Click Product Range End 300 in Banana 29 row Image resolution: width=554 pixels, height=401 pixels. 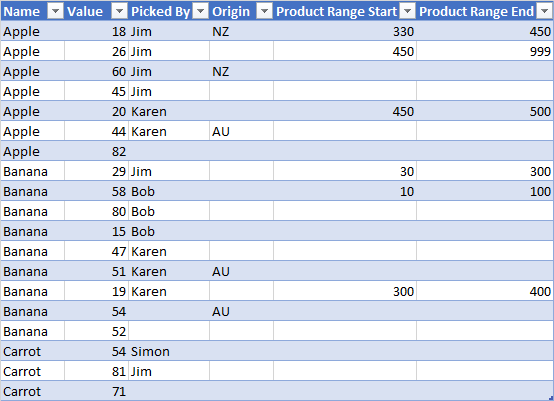pyautogui.click(x=485, y=171)
